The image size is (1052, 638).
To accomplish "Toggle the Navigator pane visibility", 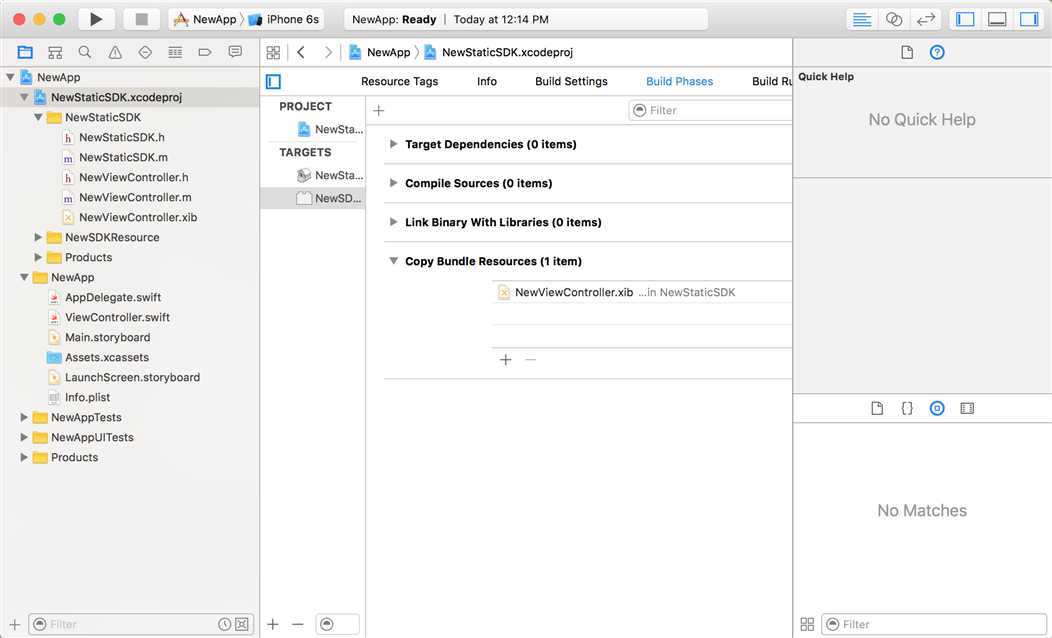I will tap(965, 19).
